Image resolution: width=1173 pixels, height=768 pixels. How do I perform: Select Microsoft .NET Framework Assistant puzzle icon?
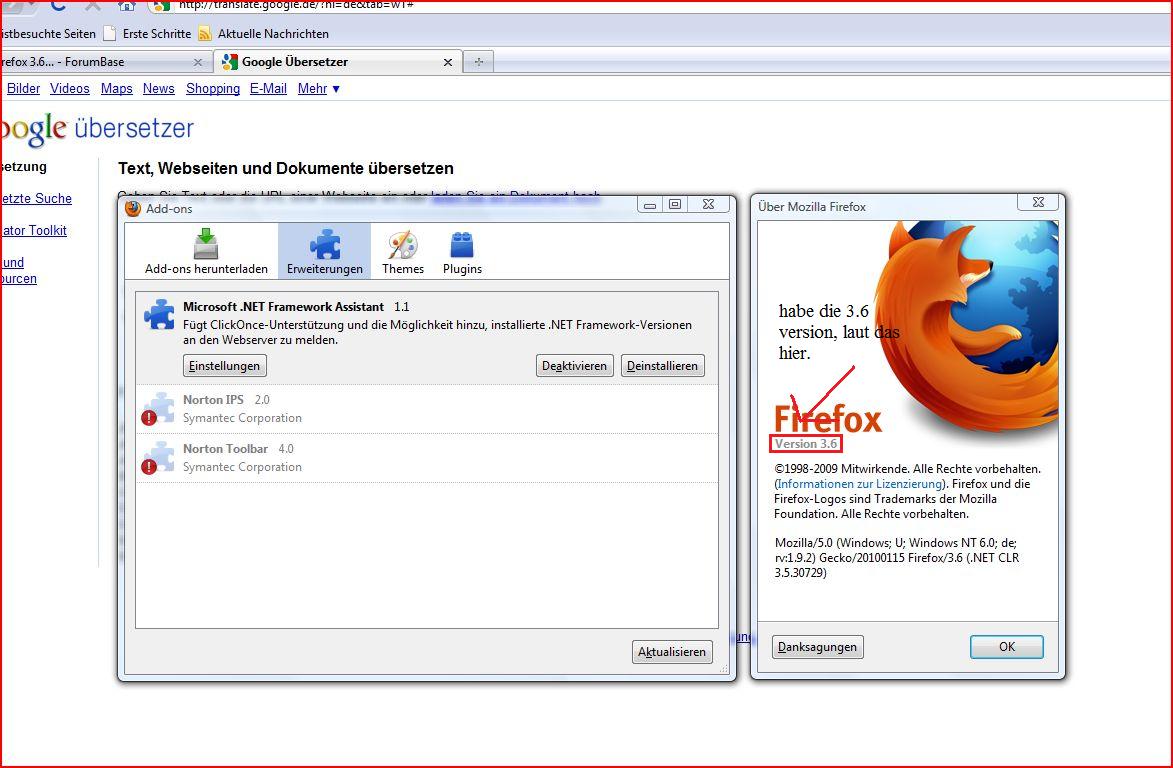159,314
